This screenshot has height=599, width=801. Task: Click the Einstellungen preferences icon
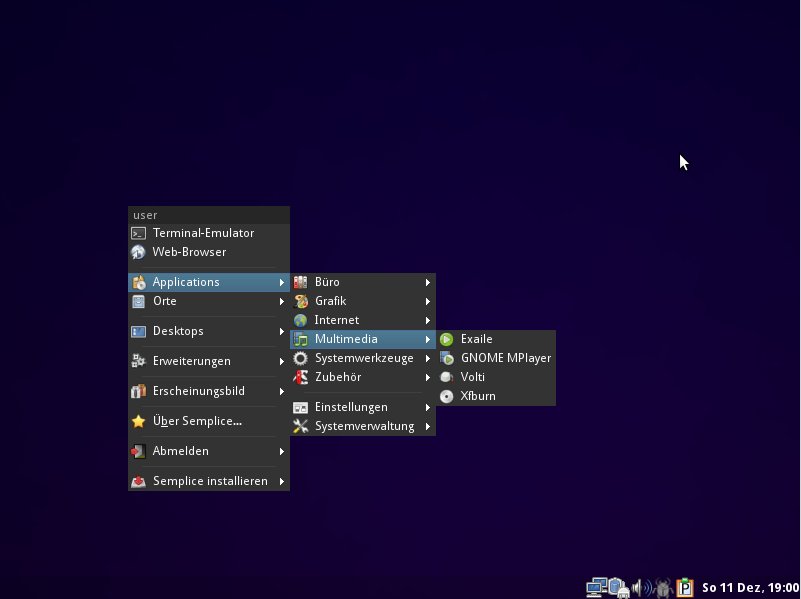click(x=300, y=408)
